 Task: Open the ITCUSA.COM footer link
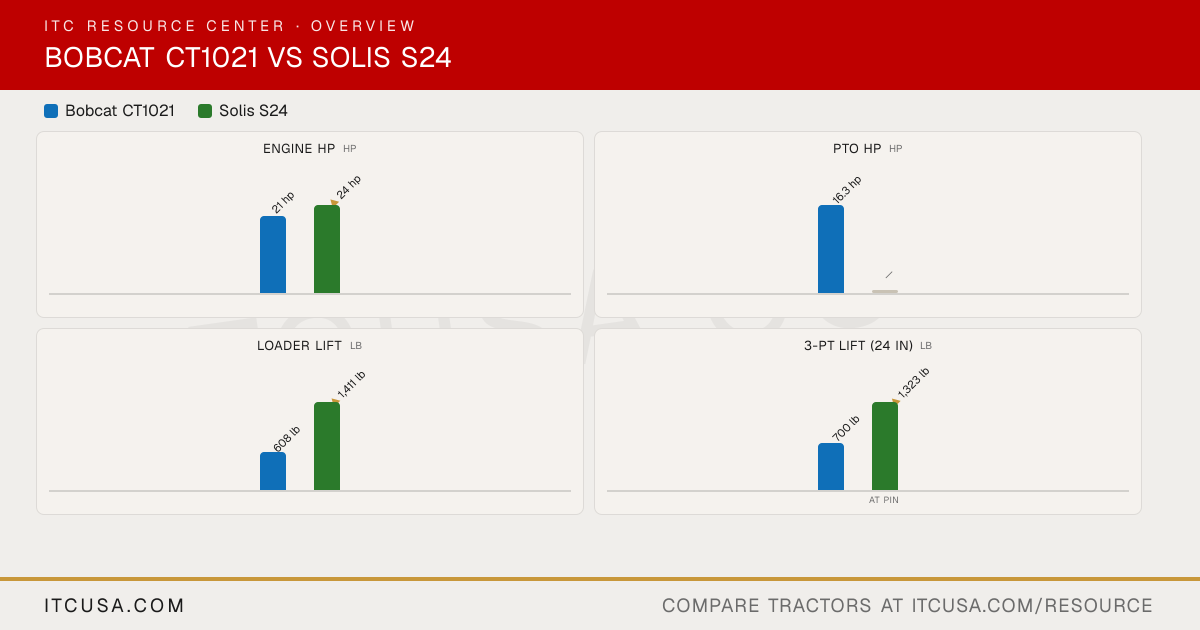115,605
